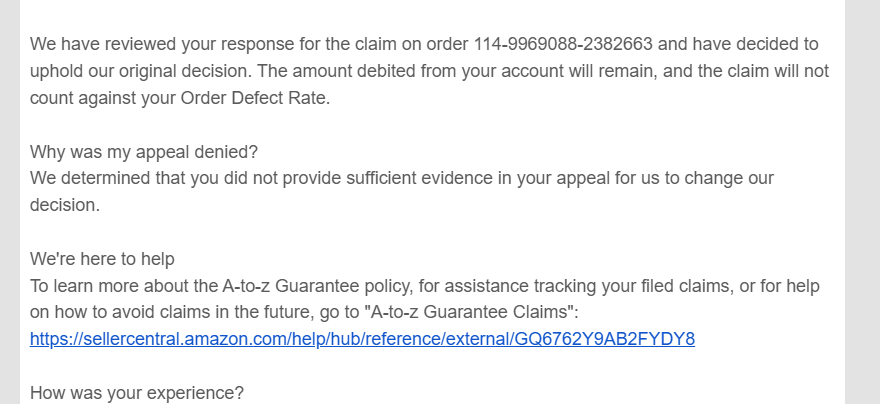Click the words 'Order Defect Rate'
880x404 pixels.
(x=253, y=98)
